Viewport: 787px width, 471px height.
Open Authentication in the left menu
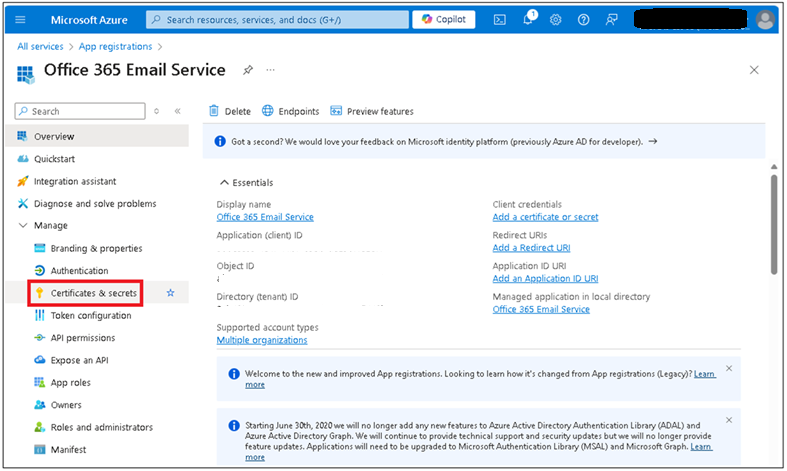[79, 271]
